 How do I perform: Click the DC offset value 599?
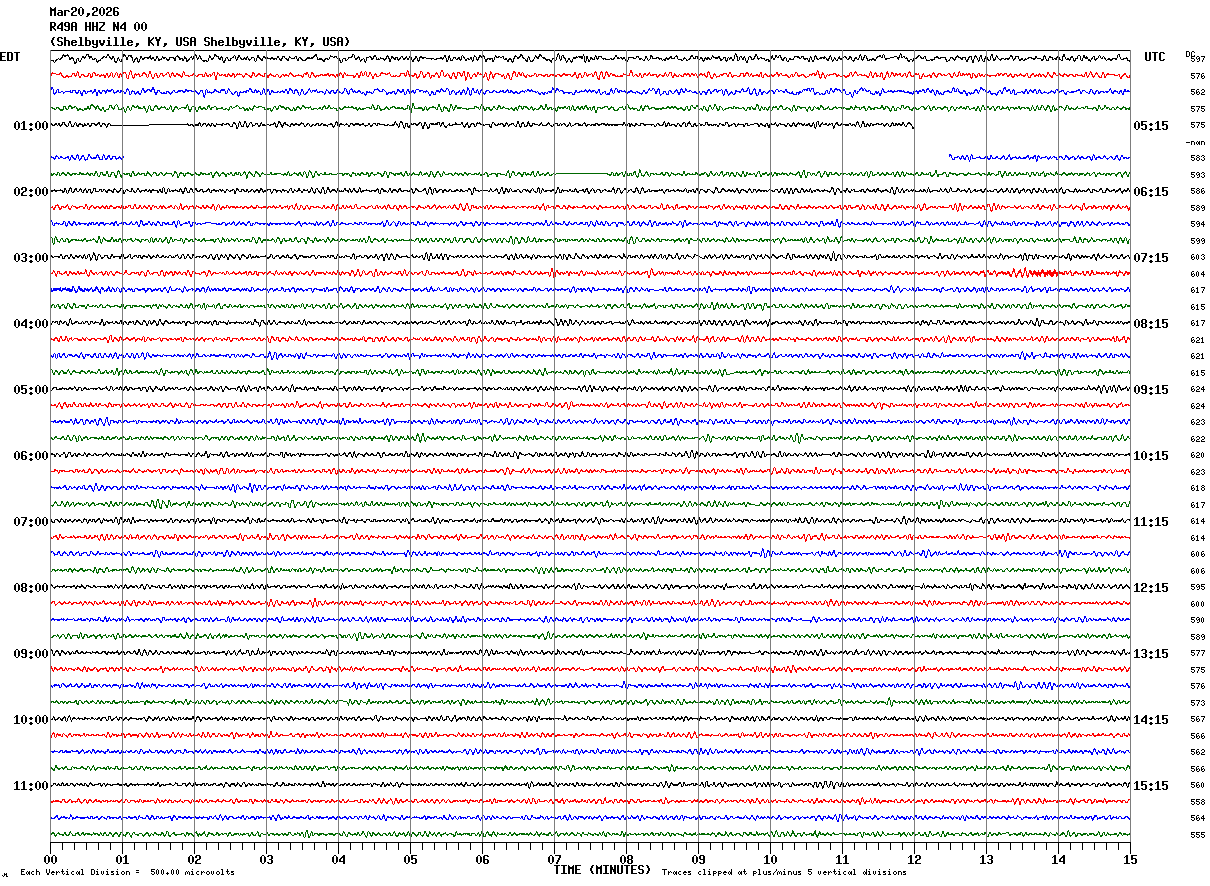(1197, 241)
